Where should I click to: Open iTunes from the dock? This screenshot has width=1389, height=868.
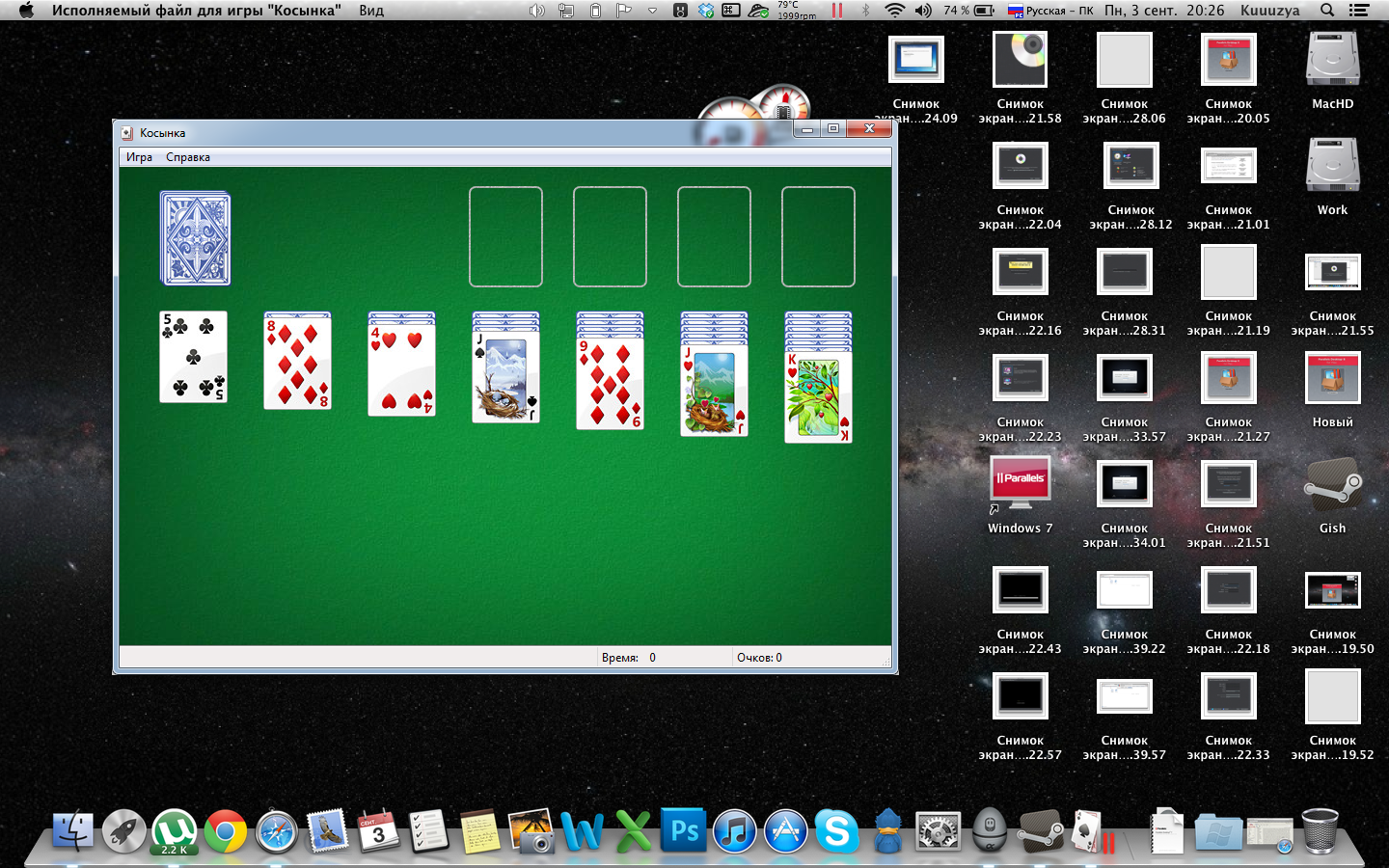[x=735, y=831]
